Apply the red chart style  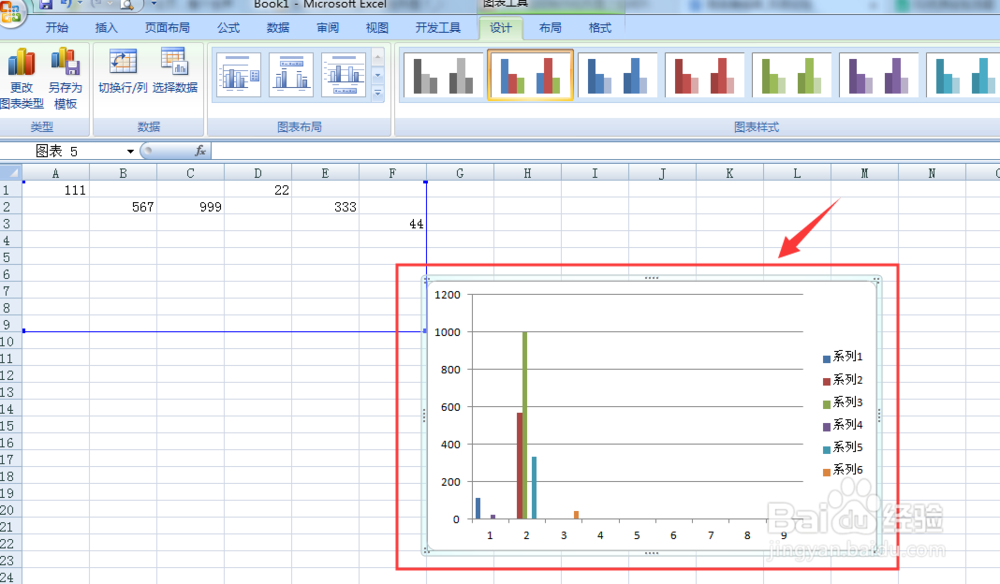tap(704, 76)
